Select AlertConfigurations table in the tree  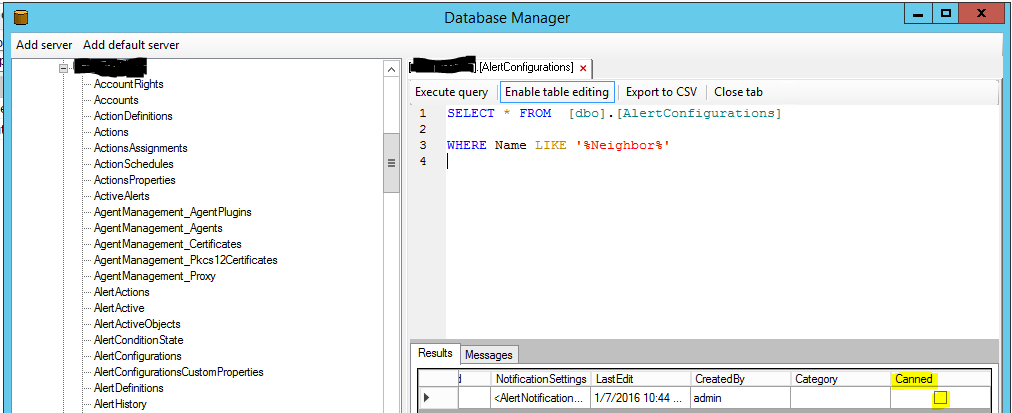(x=137, y=356)
